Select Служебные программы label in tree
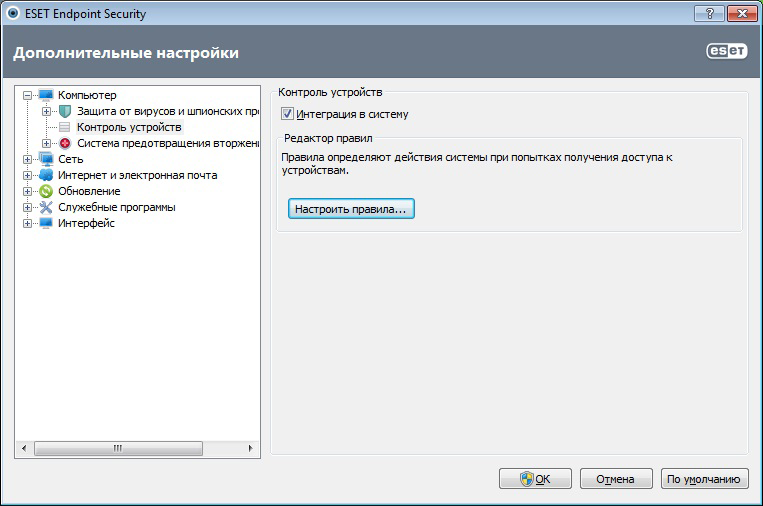The width and height of the screenshot is (763, 506). pos(117,207)
